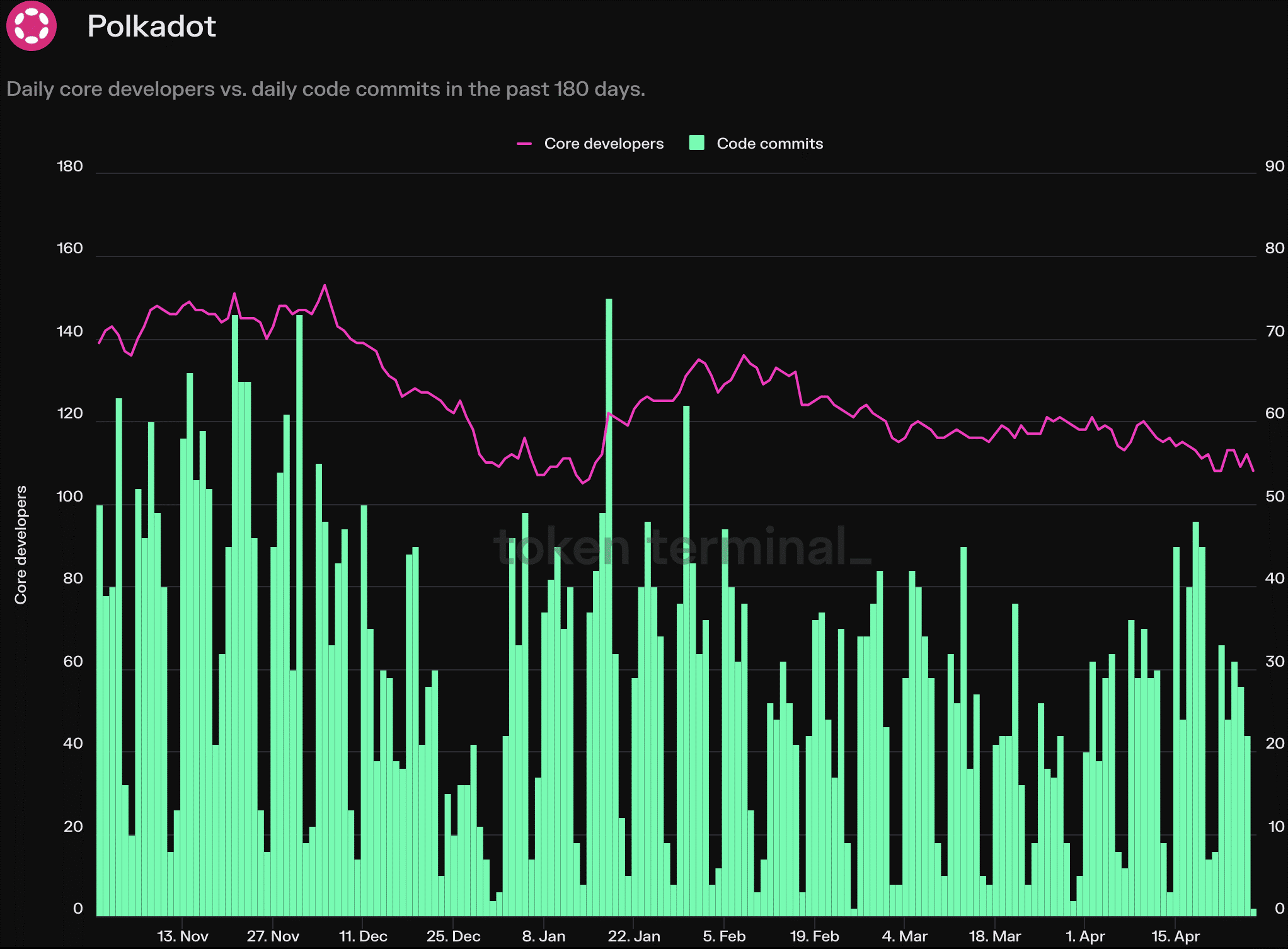Click the tall green bar after 27. Nov
Image resolution: width=1288 pixels, height=949 pixels.
click(299, 615)
